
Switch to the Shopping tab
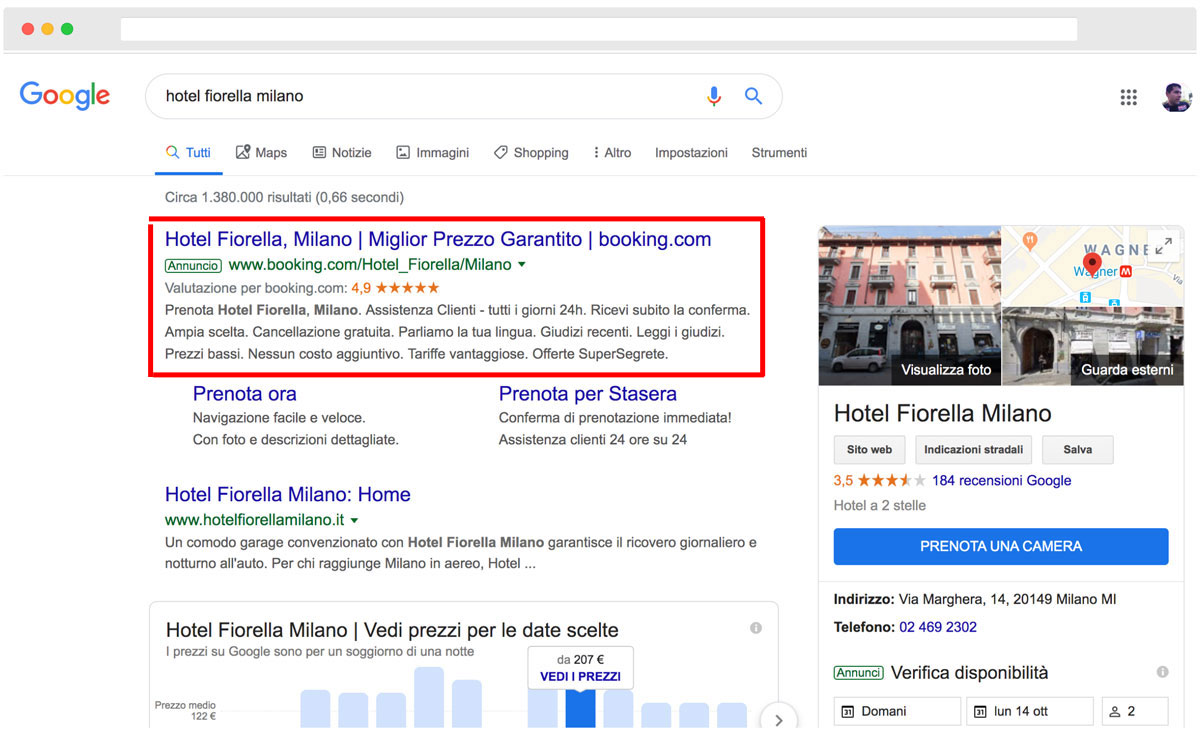coord(531,153)
